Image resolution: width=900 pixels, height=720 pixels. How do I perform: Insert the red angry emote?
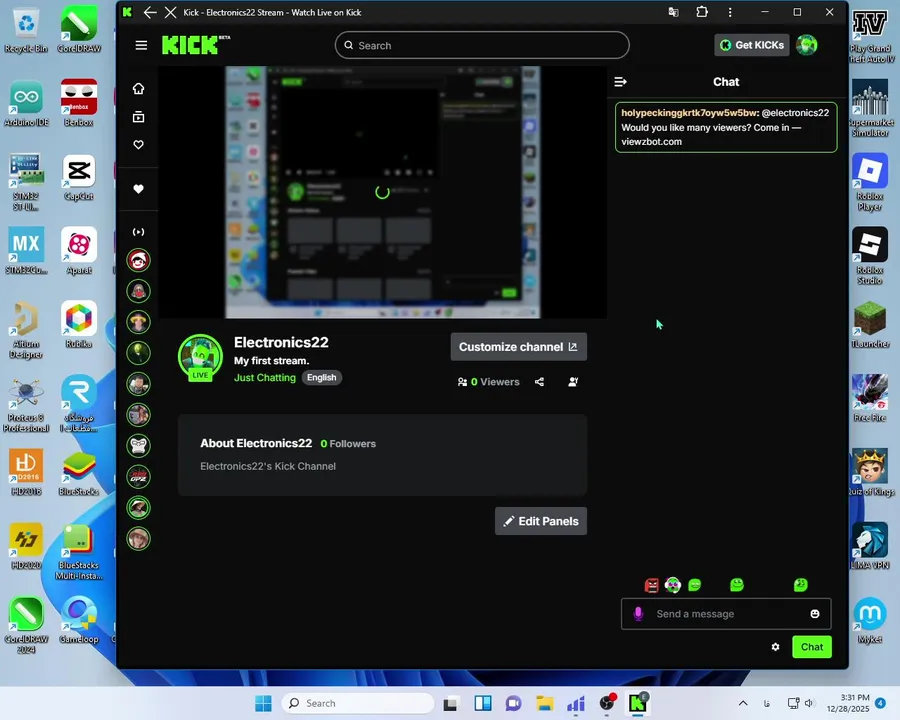point(651,585)
